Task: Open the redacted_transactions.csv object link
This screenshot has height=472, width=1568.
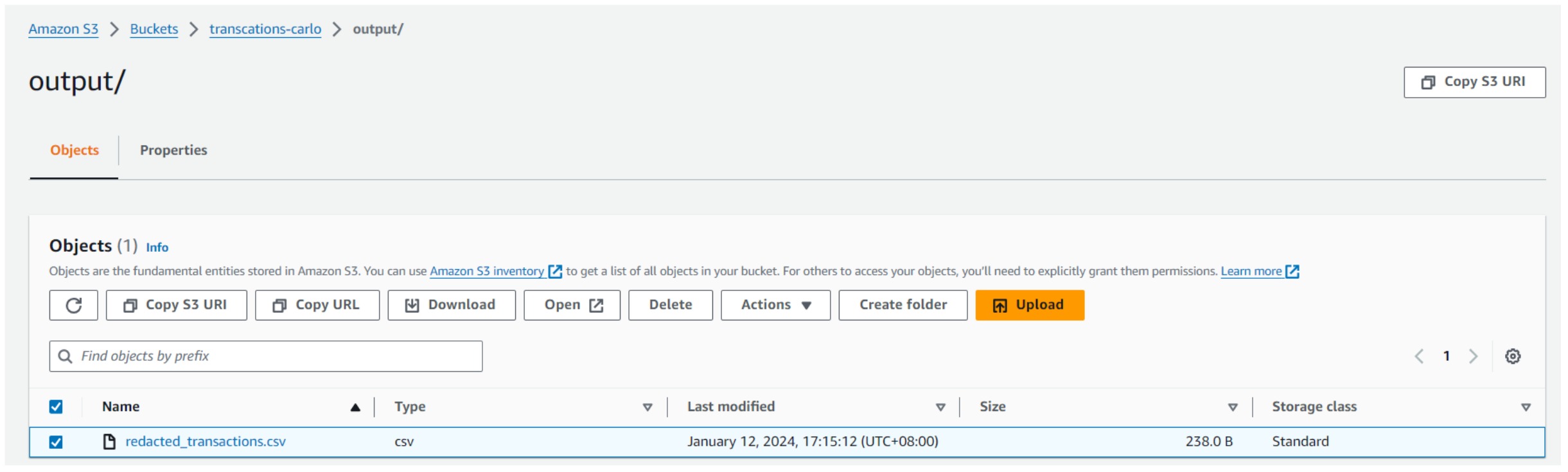Action: click(x=205, y=442)
